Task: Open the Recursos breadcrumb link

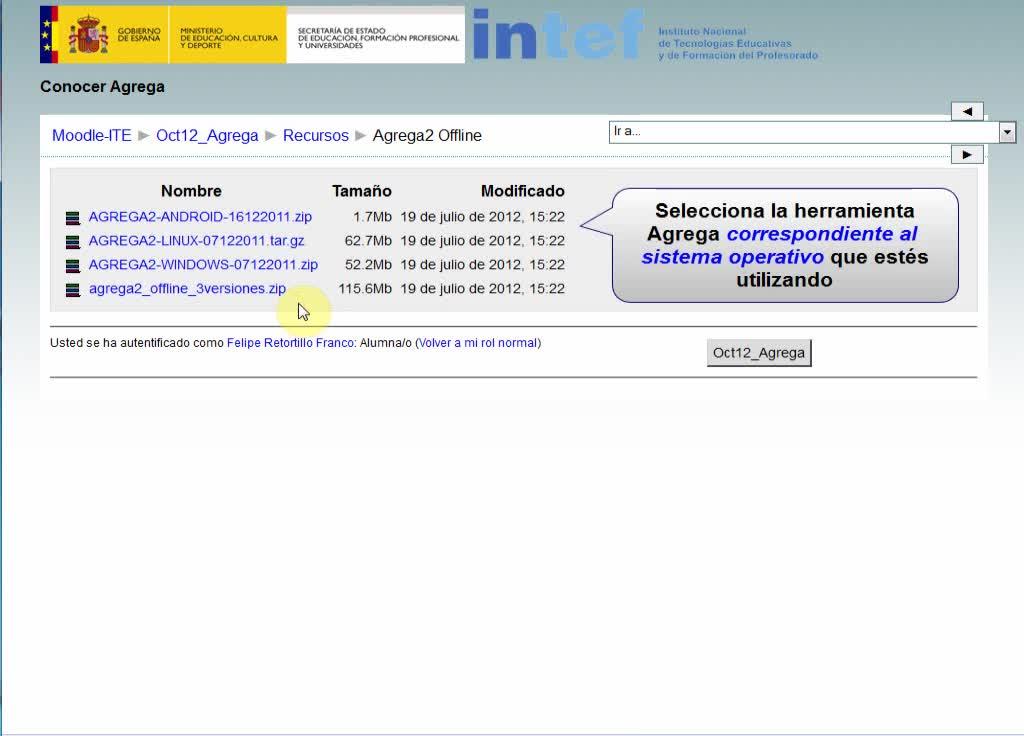Action: pos(315,135)
